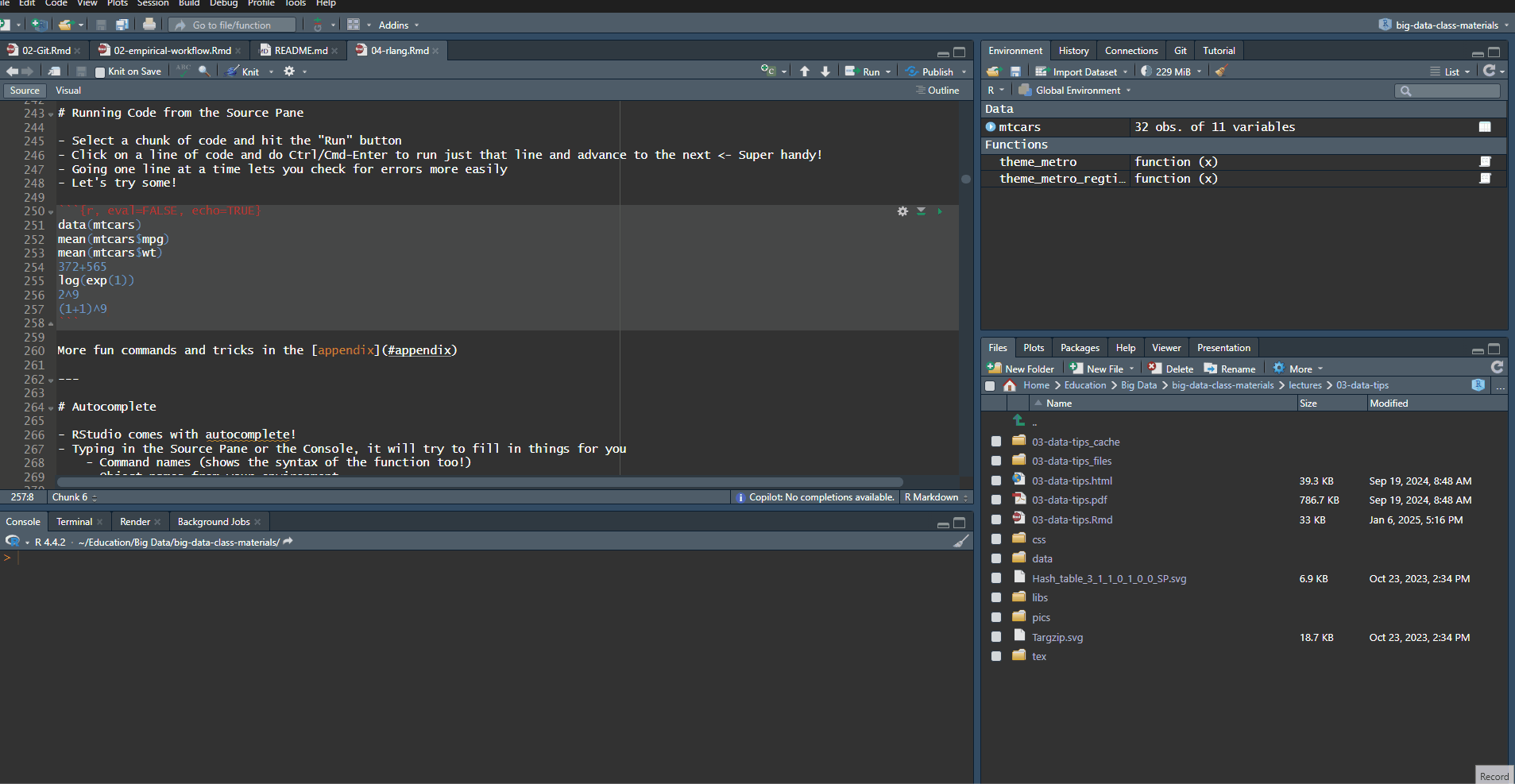Open Find/Replace magnifier in editor toolbar

pos(204,71)
